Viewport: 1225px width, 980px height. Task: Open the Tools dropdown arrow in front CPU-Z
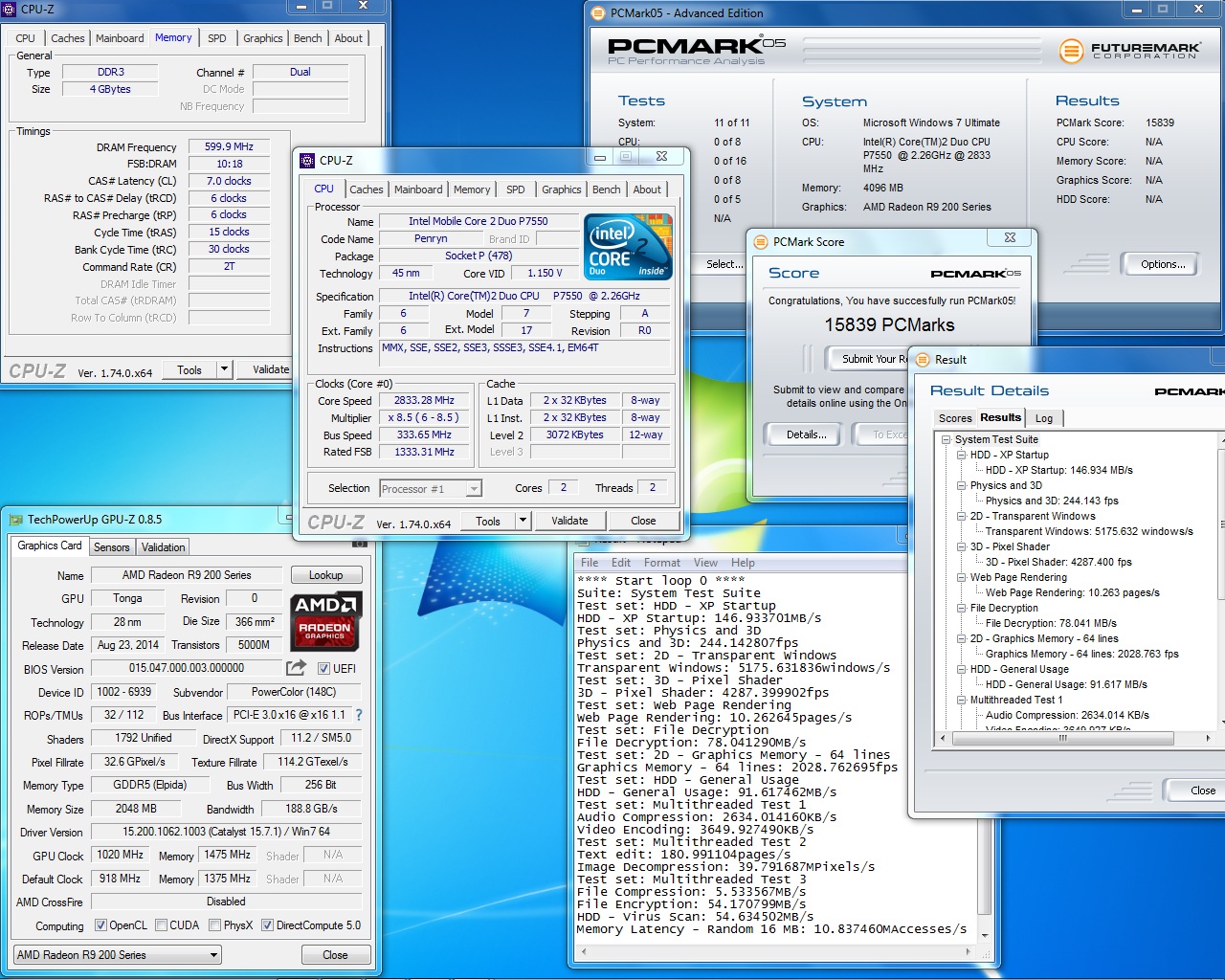click(x=523, y=521)
